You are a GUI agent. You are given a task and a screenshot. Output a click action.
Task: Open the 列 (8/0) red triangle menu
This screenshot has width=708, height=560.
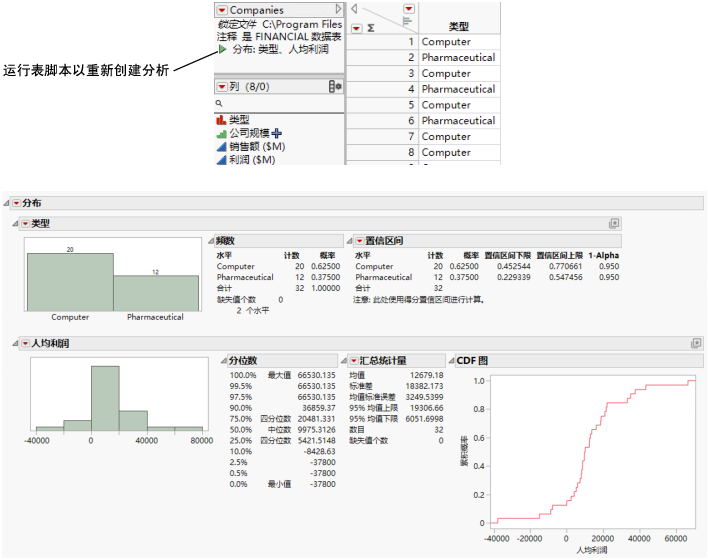pos(222,86)
